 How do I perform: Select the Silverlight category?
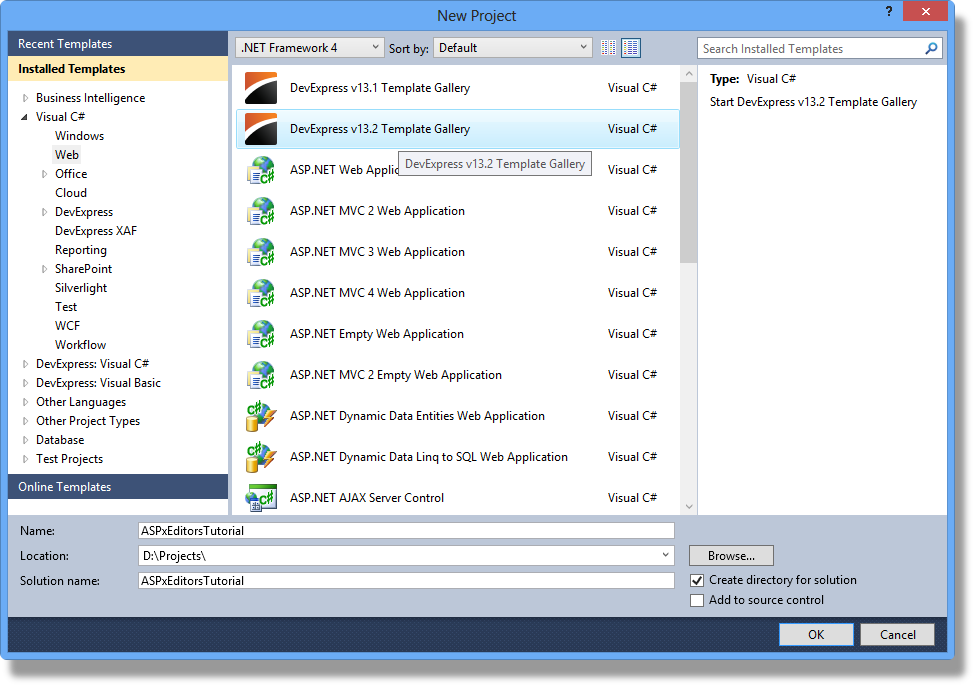tap(81, 288)
